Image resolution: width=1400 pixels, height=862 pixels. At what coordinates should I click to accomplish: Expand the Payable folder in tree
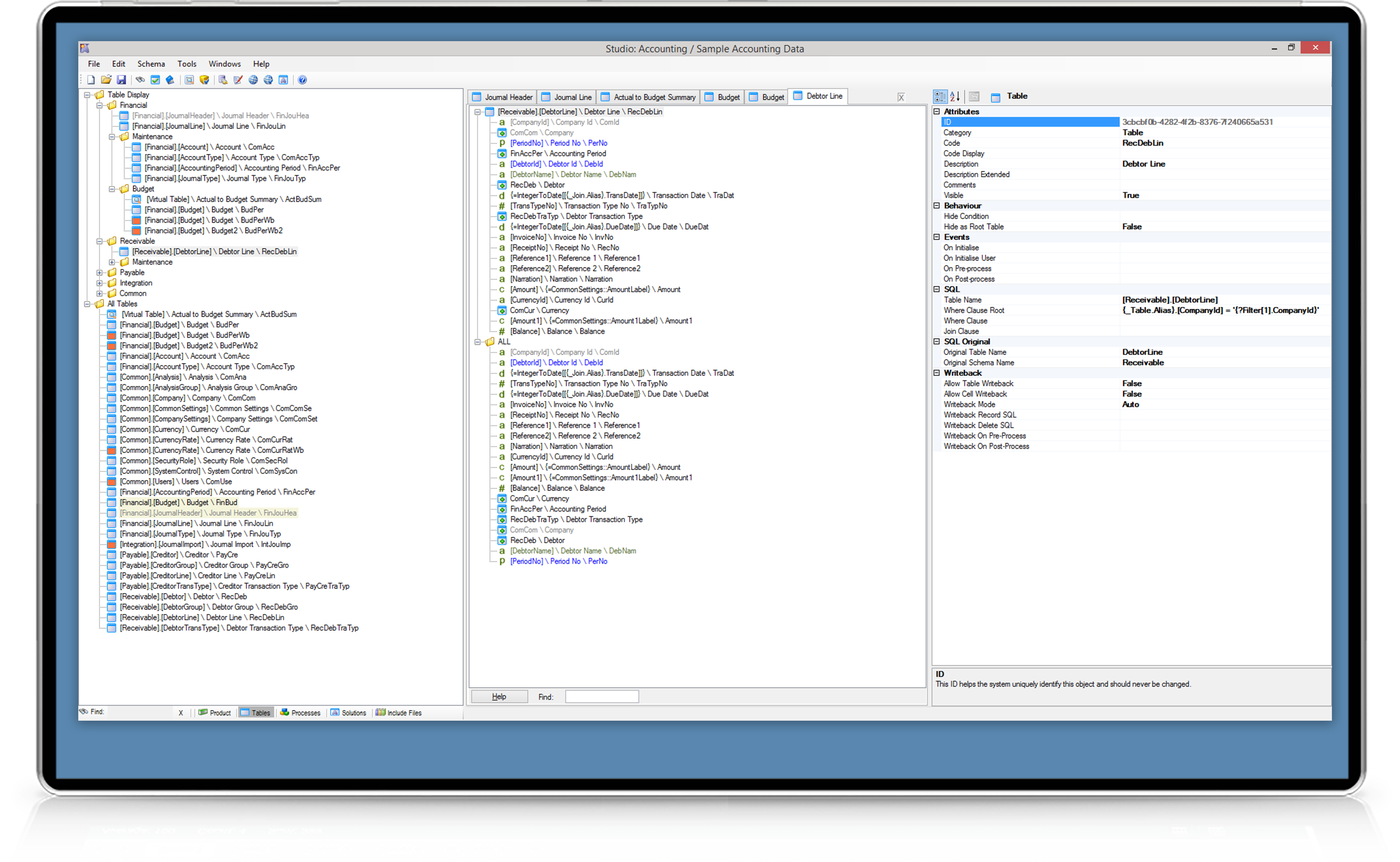(100, 272)
